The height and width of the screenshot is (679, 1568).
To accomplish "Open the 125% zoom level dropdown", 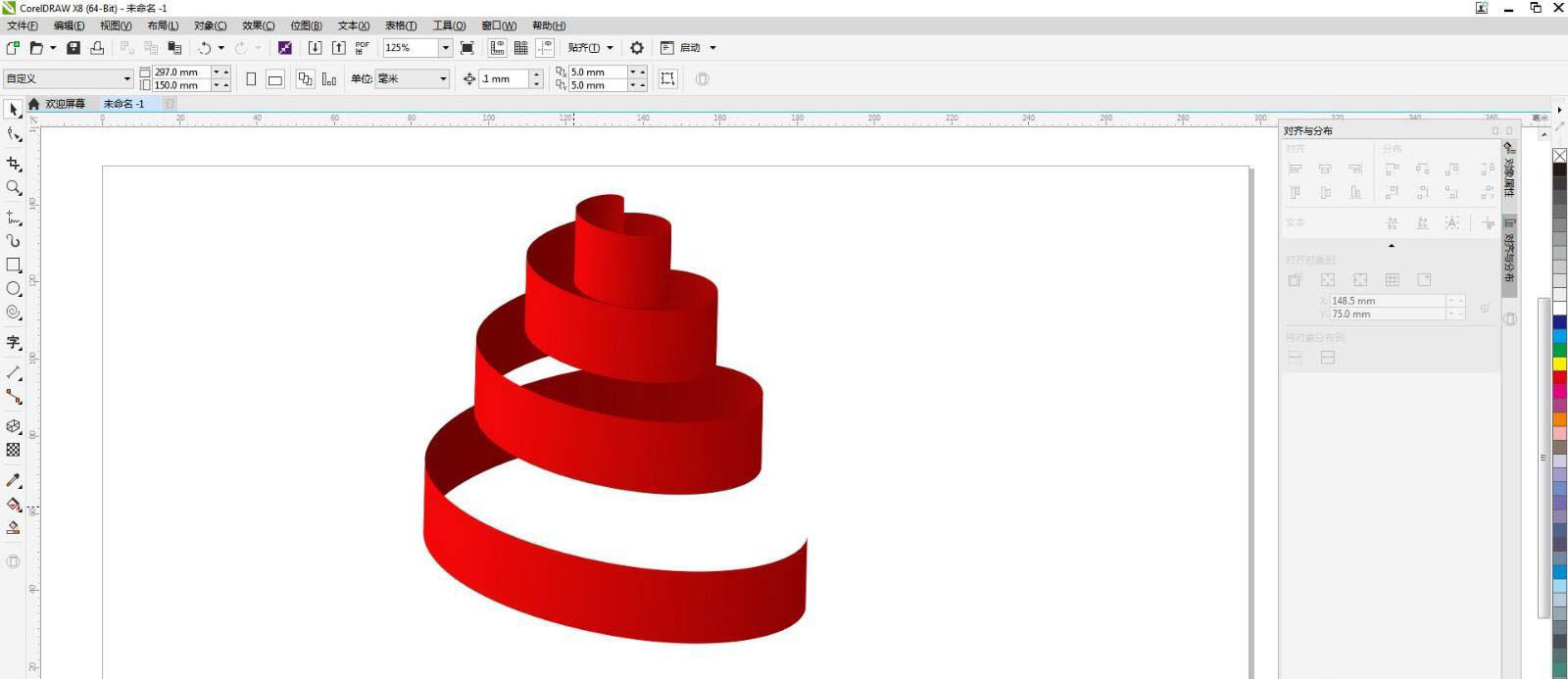I will (x=445, y=48).
